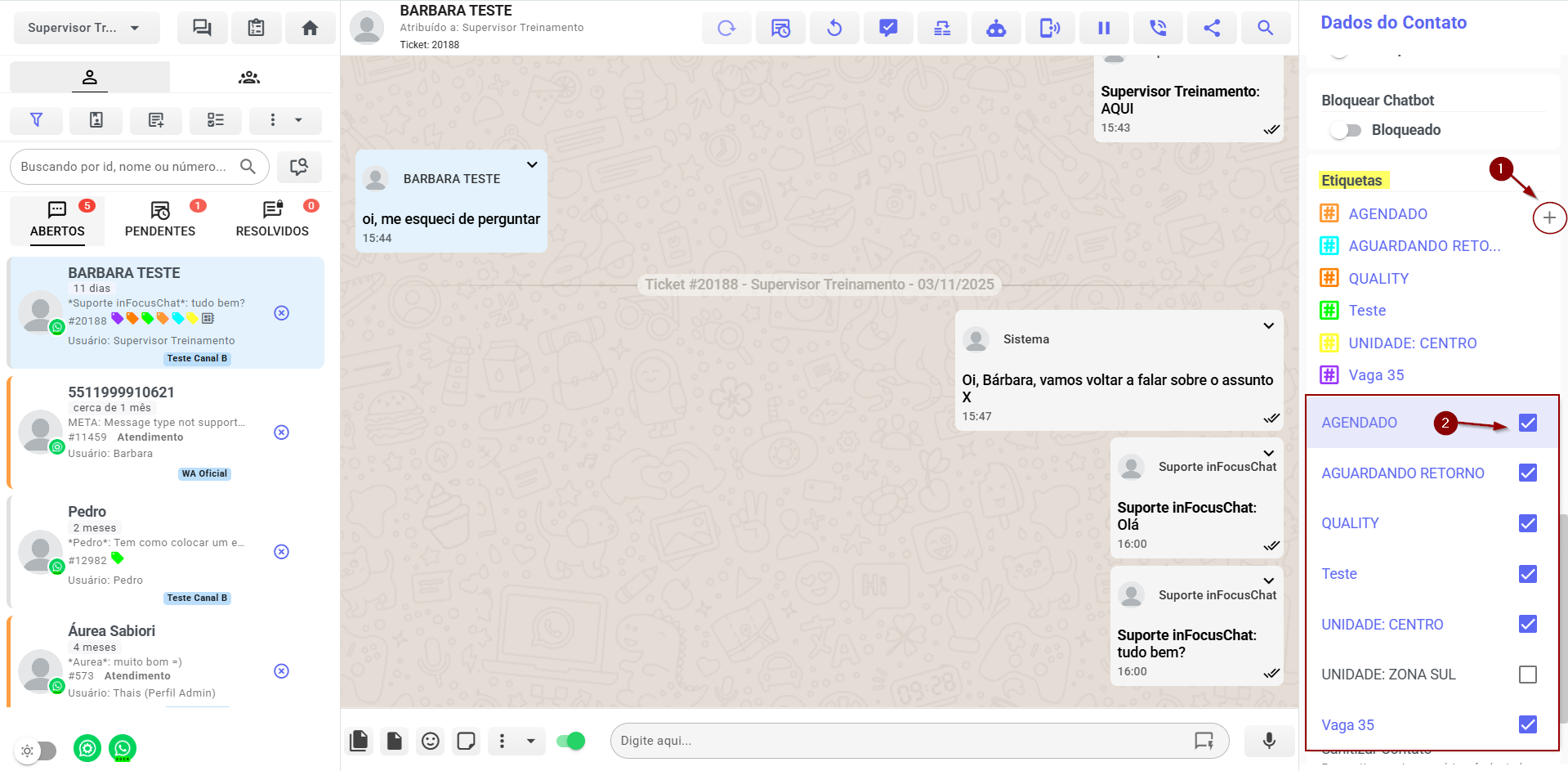Check the UNIDADE: ZONA SUL checkbox

point(1527,675)
